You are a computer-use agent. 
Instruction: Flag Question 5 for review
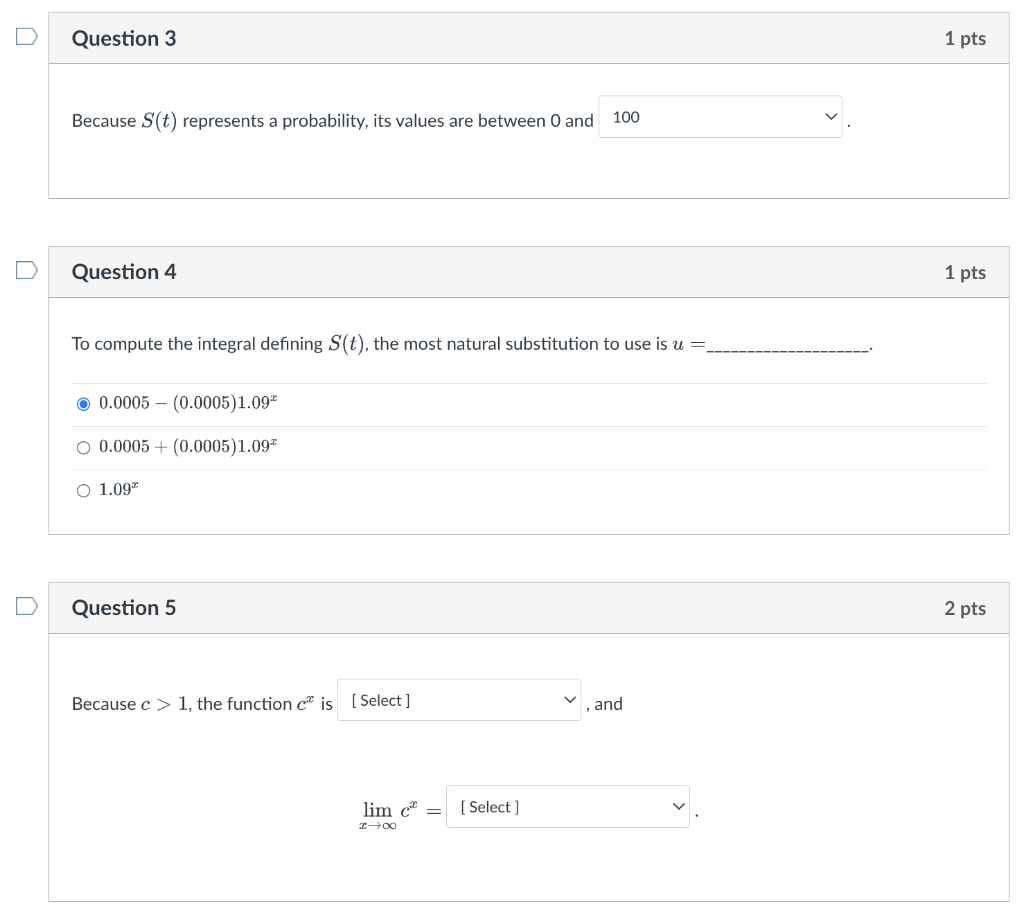tap(26, 606)
